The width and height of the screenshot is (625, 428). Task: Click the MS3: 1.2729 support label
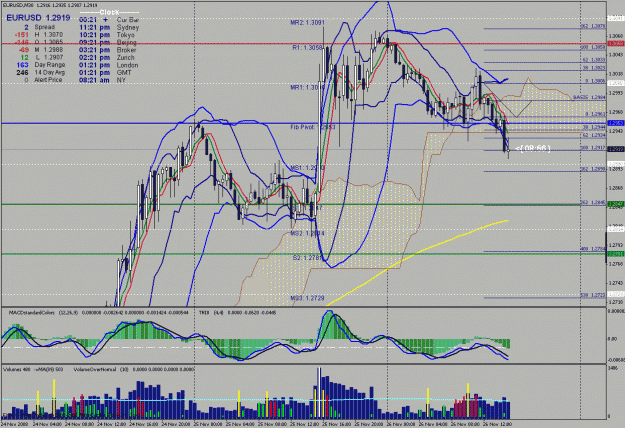click(x=307, y=298)
